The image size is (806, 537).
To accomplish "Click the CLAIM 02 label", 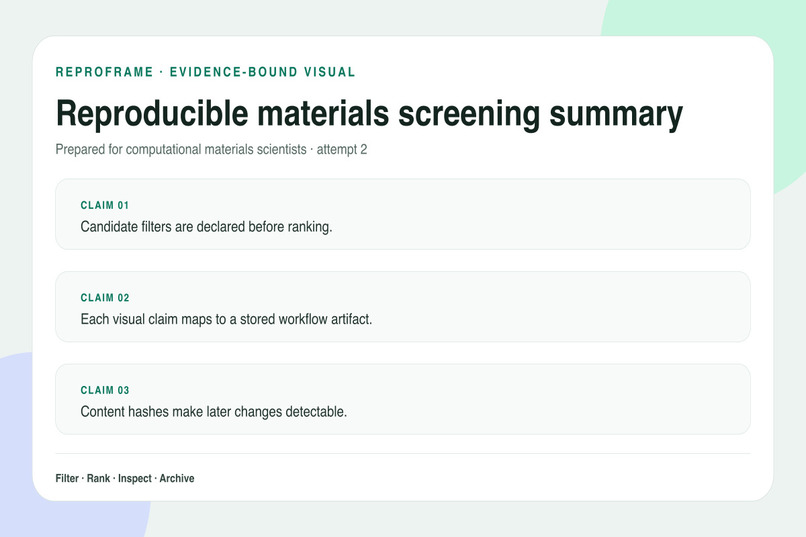I will pyautogui.click(x=105, y=298).
